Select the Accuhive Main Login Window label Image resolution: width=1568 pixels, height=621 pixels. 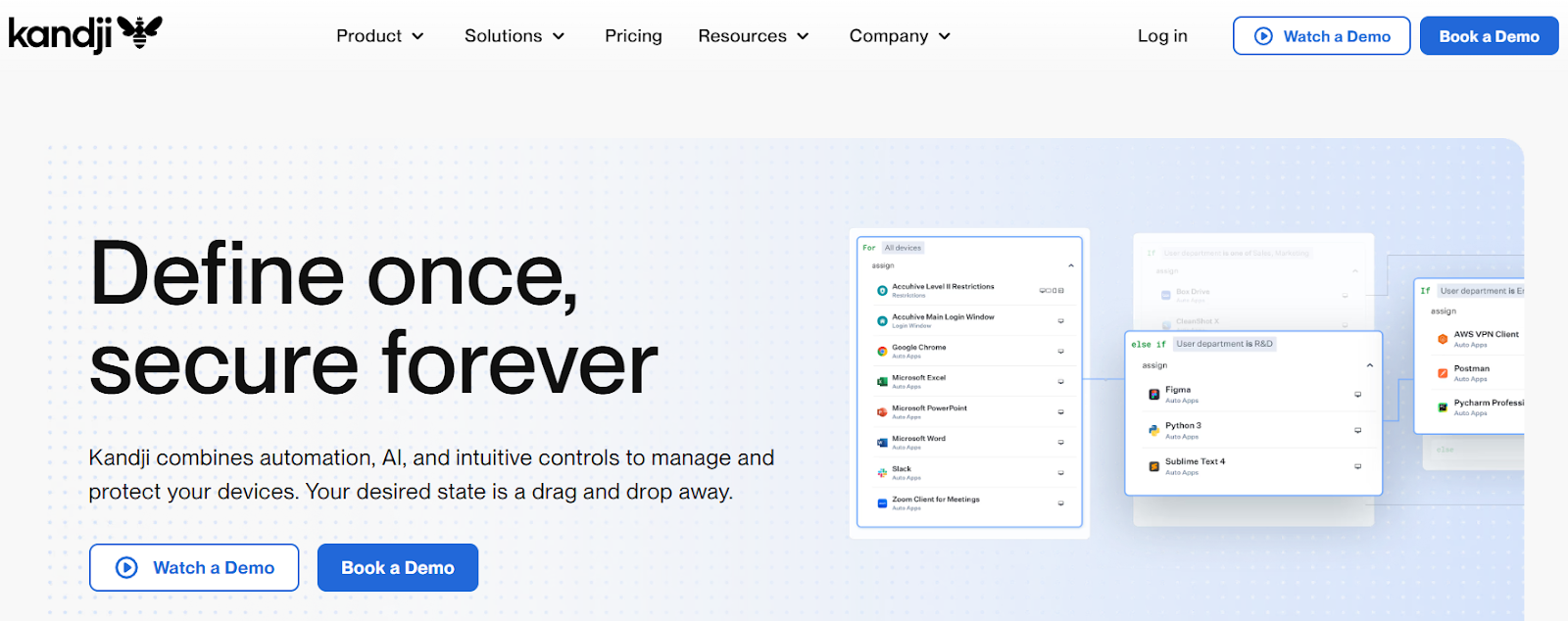[943, 316]
